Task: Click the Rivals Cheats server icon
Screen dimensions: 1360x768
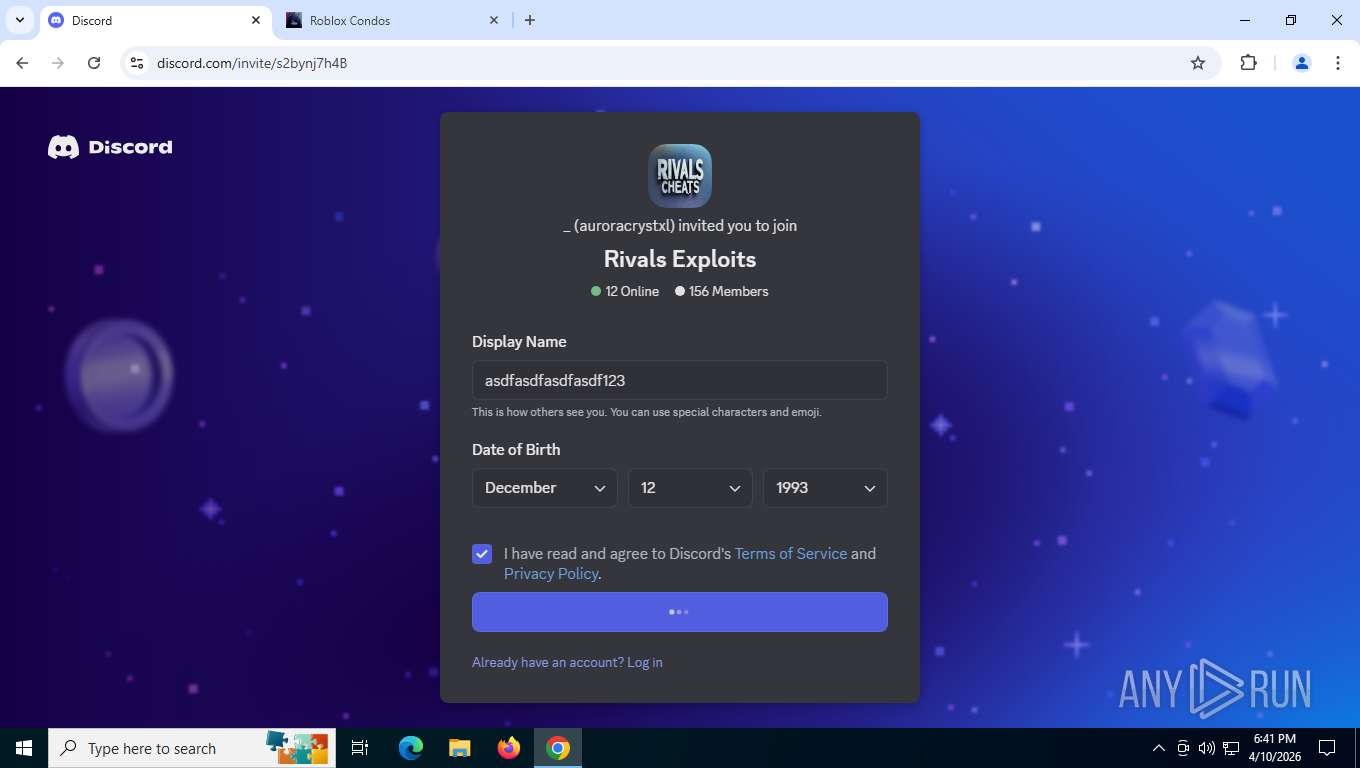Action: click(680, 176)
